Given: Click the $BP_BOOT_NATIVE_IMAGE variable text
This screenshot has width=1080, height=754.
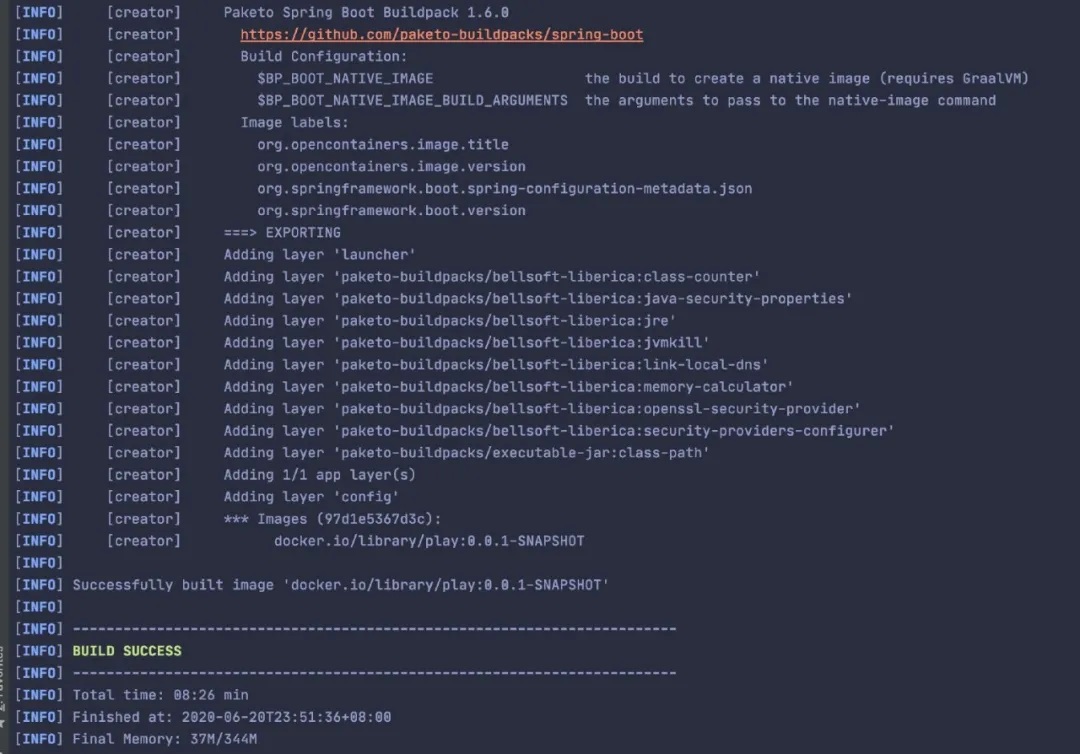Looking at the screenshot, I should coord(345,78).
